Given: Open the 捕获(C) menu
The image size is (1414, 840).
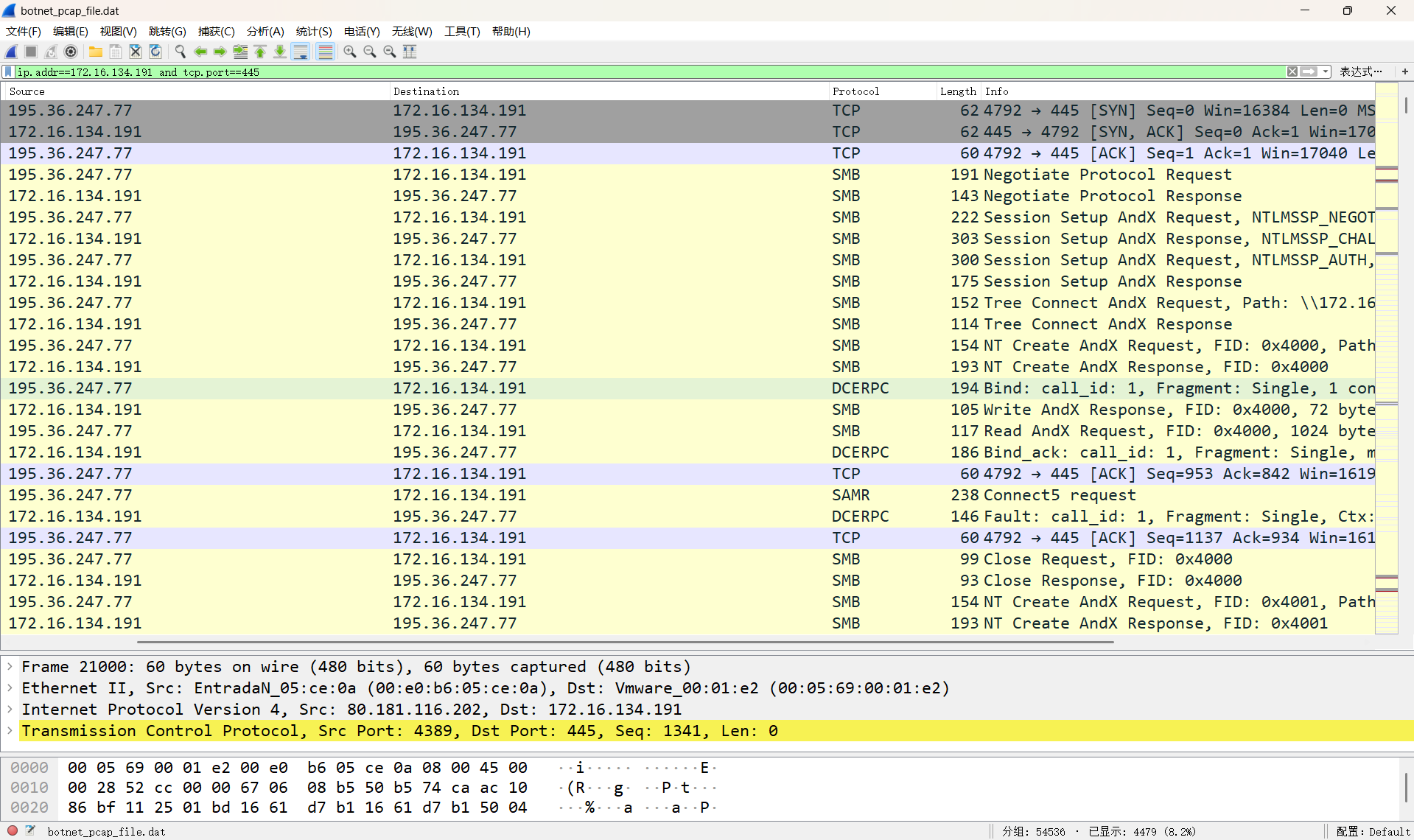Looking at the screenshot, I should coord(217,31).
